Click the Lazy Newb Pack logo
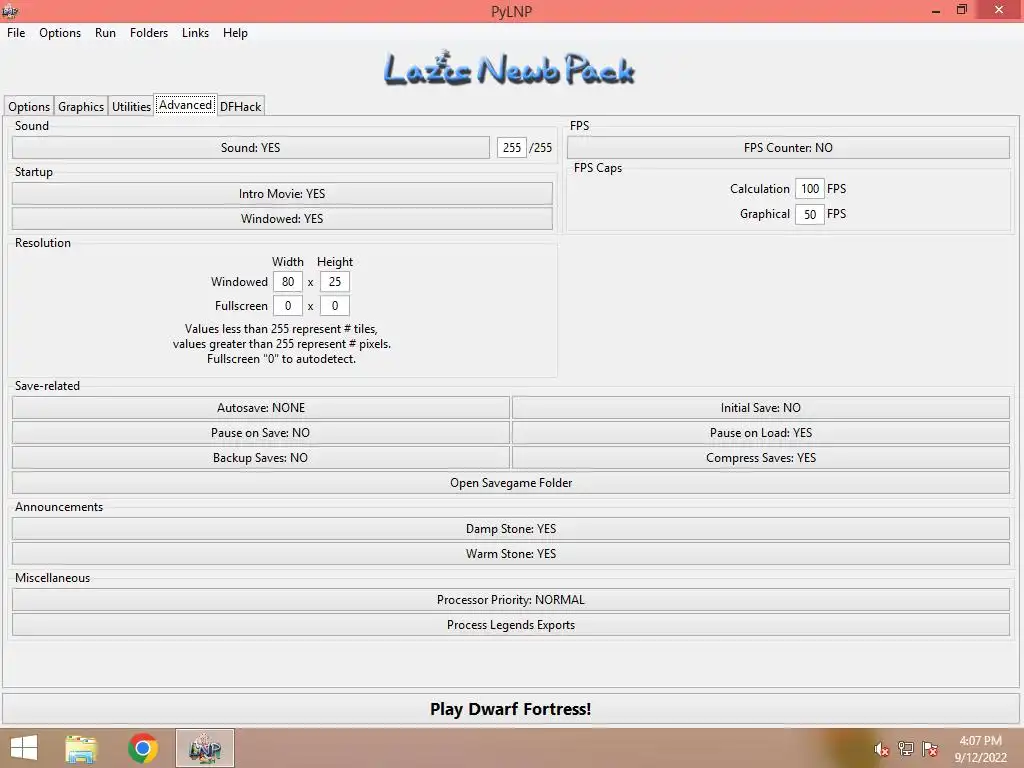Viewport: 1024px width, 768px height. 509,69
